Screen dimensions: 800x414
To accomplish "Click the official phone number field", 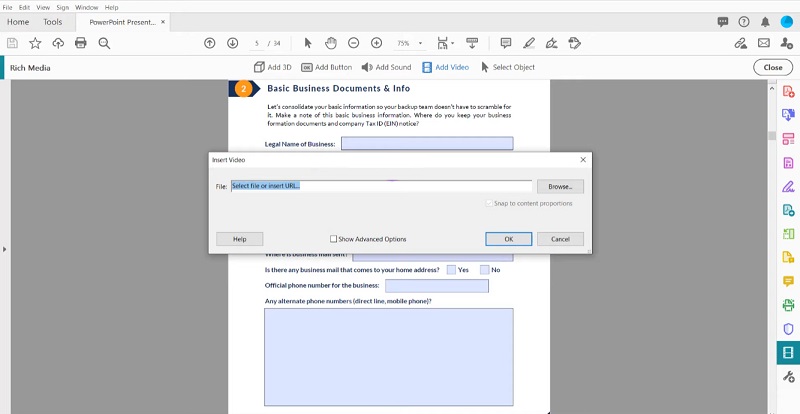I will [437, 286].
